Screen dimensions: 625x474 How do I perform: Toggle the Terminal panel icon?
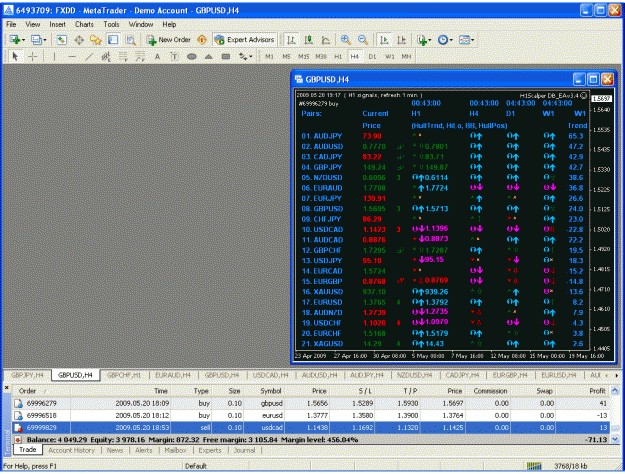(x=113, y=40)
